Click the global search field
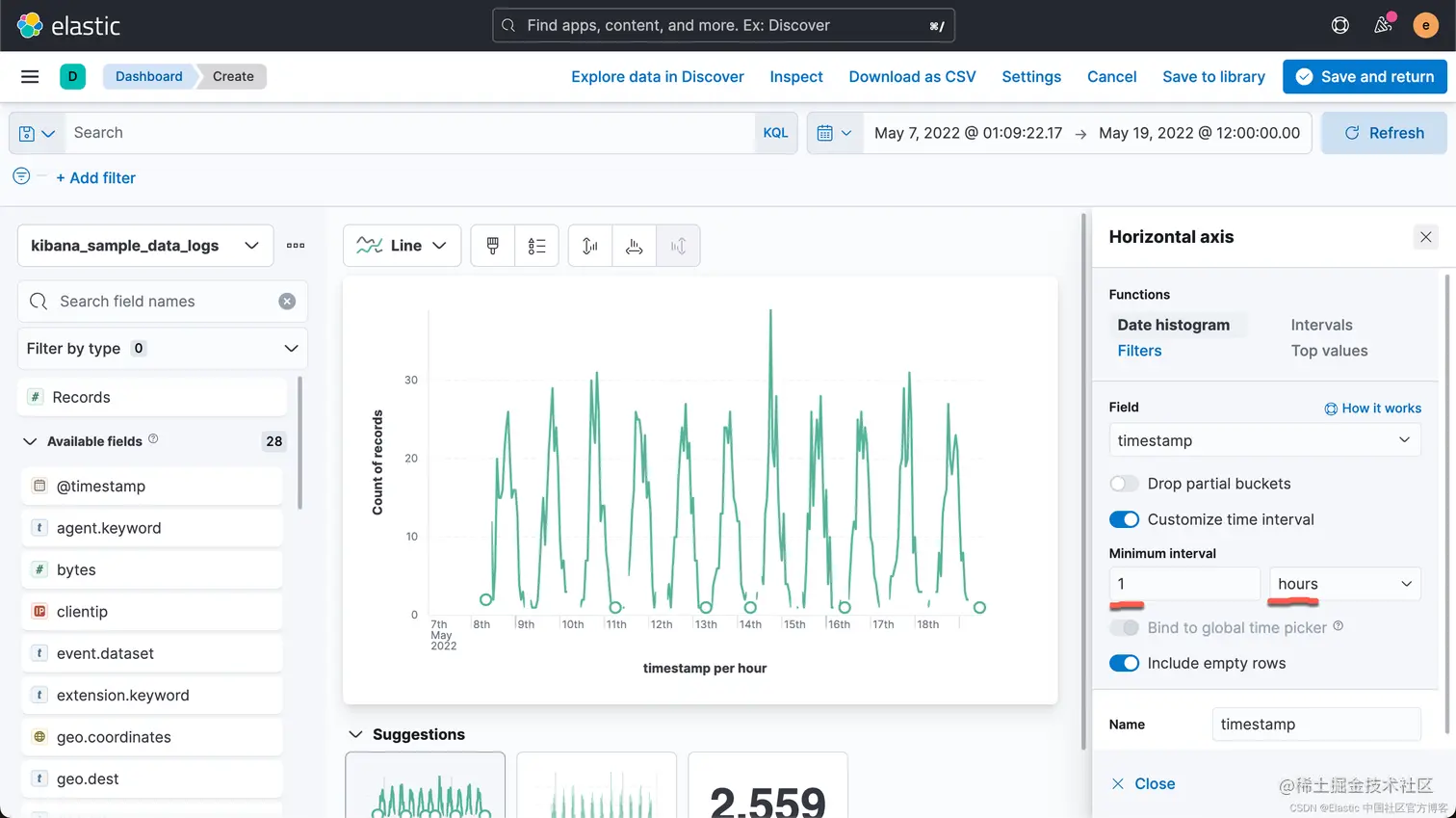The height and width of the screenshot is (818, 1456). tap(723, 25)
